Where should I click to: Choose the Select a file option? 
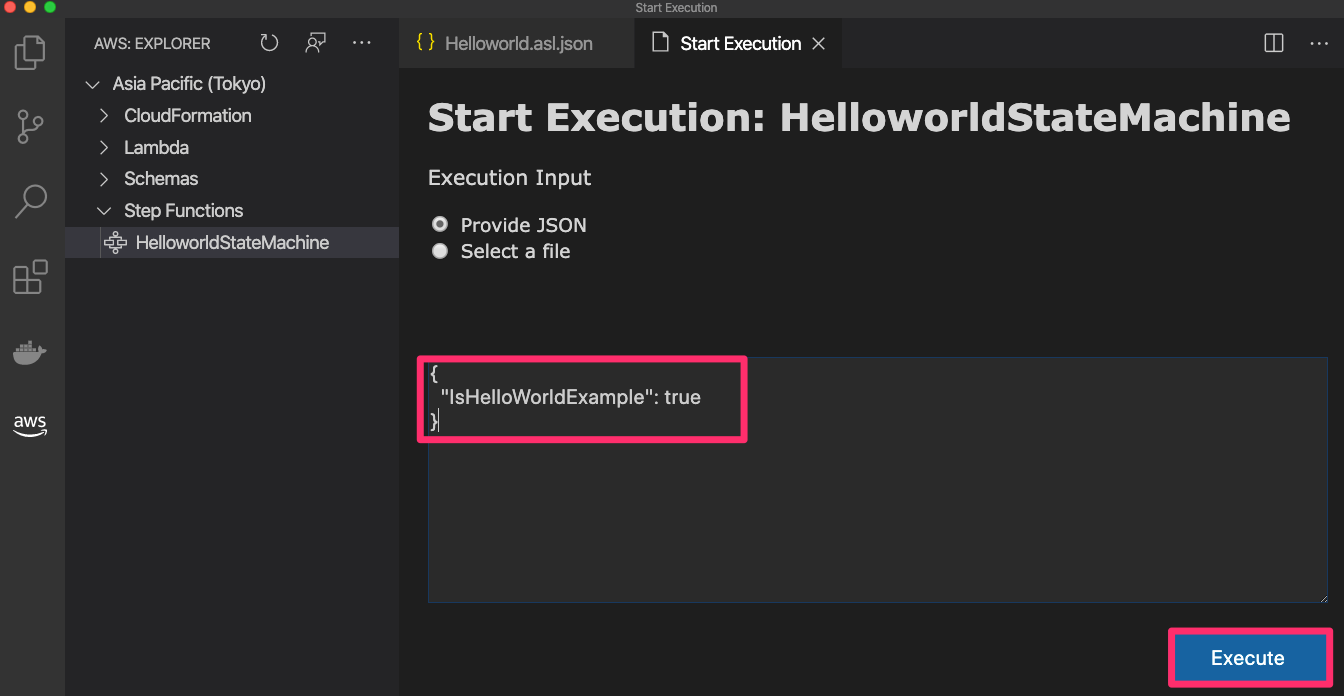[x=440, y=251]
